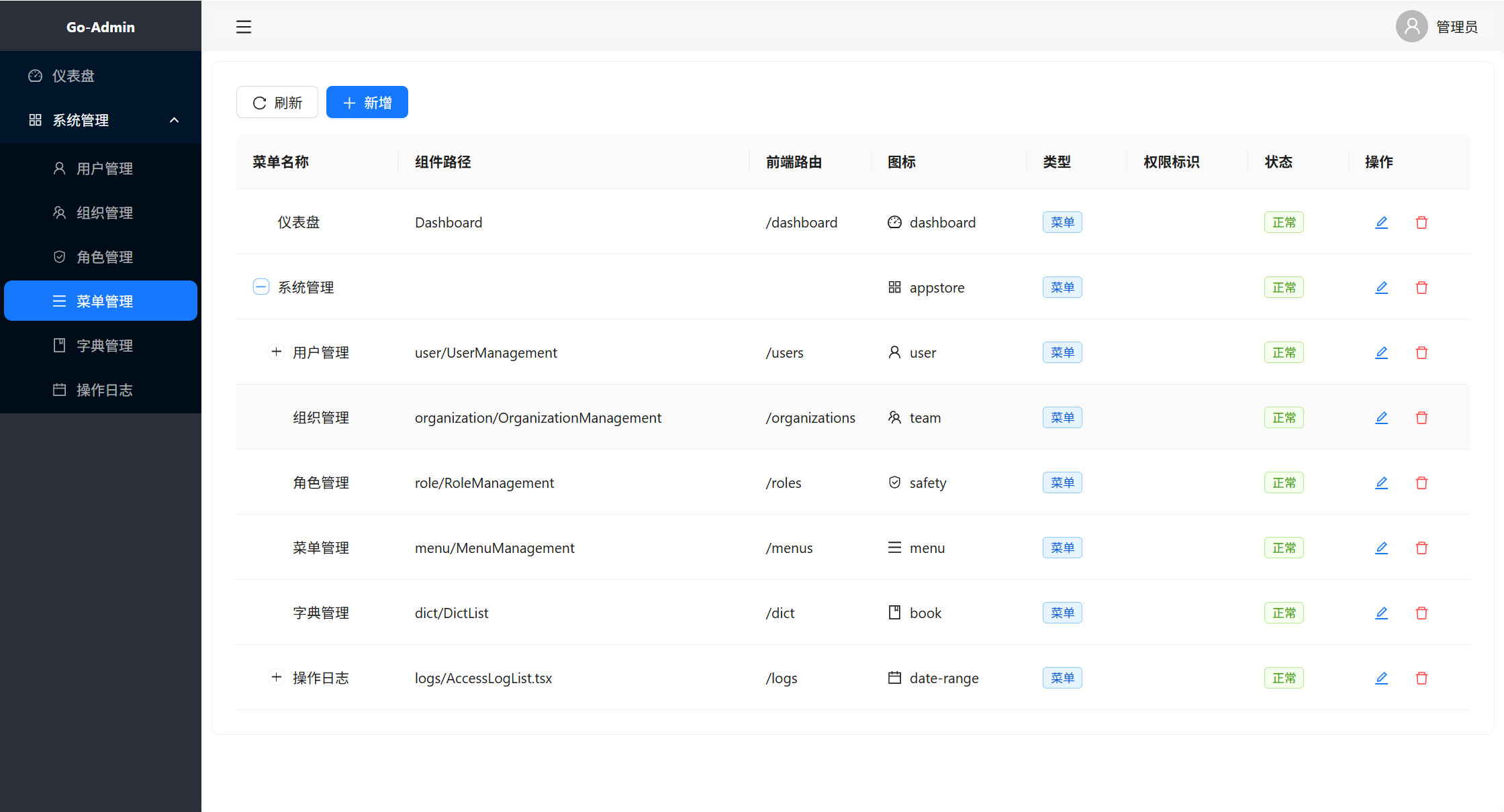Edit the 组织管理 menu entry
1504x812 pixels.
(x=1381, y=417)
